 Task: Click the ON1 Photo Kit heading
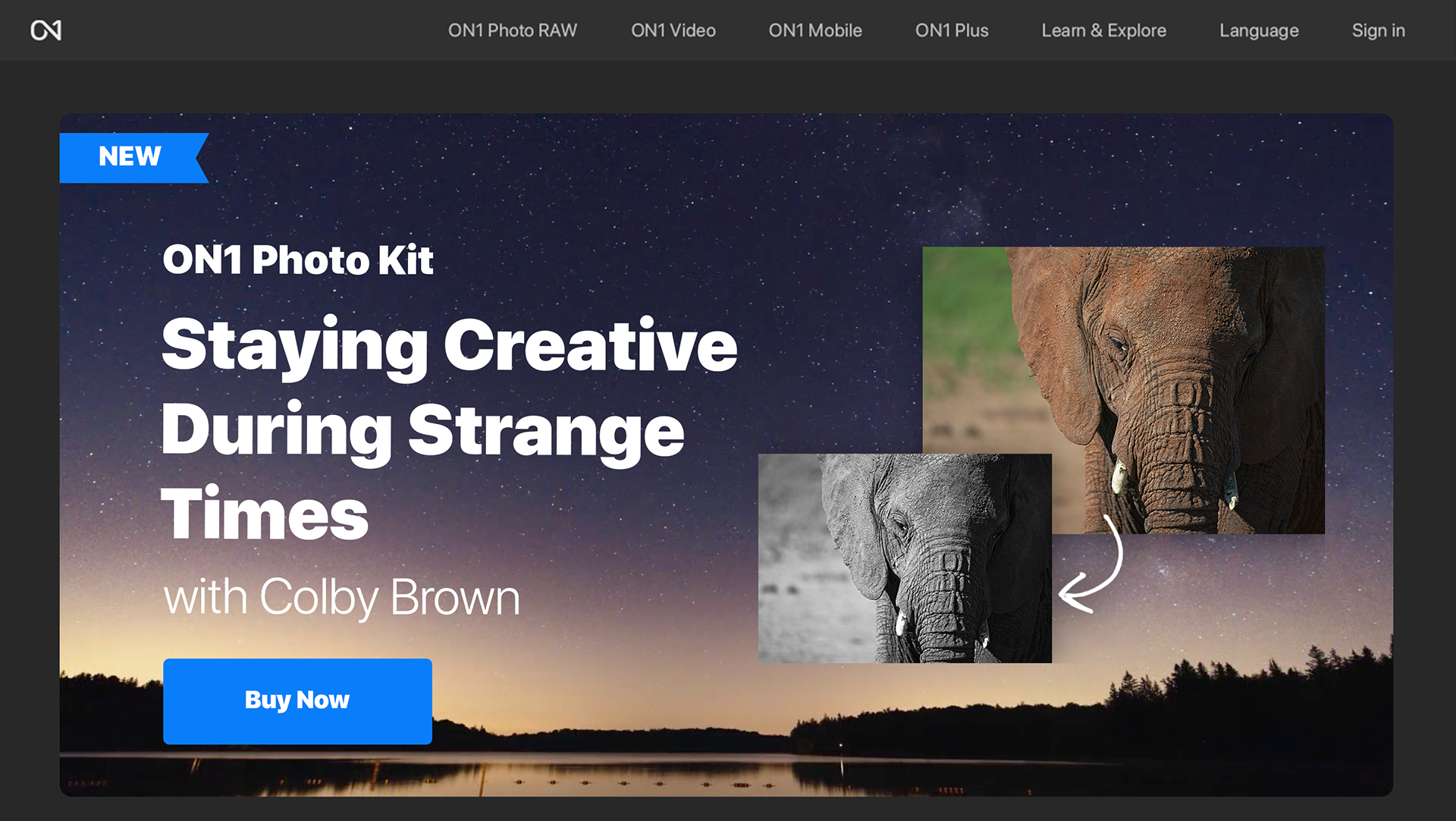[297, 260]
